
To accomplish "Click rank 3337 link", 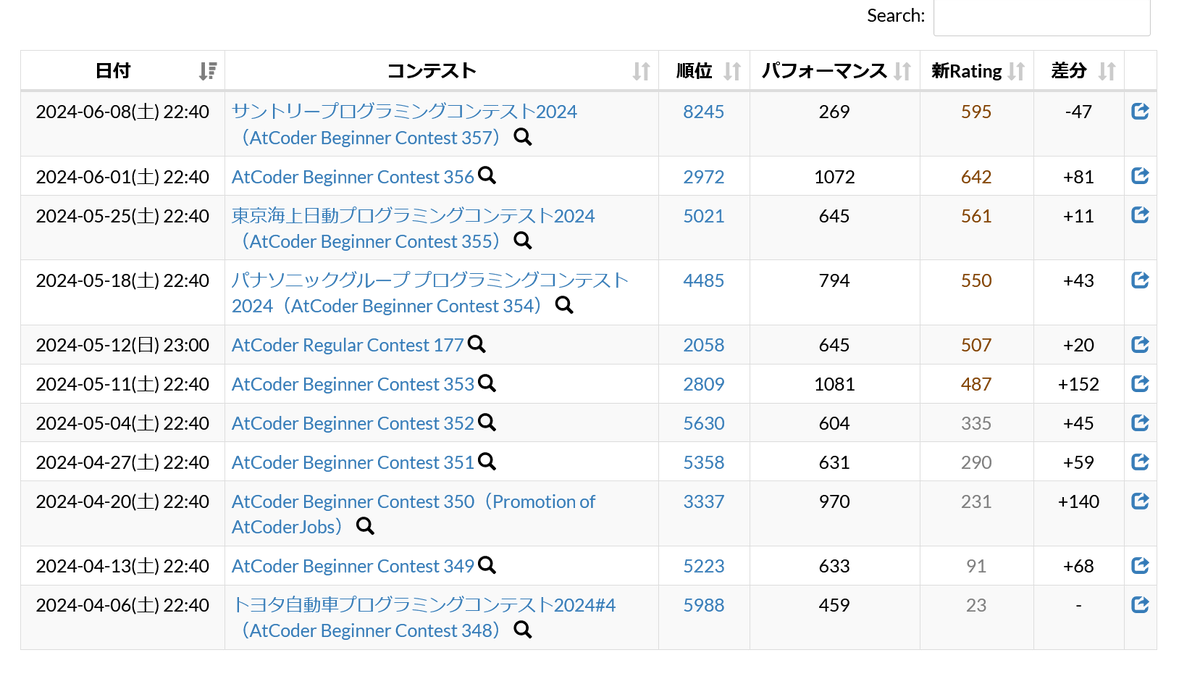I will tap(704, 501).
